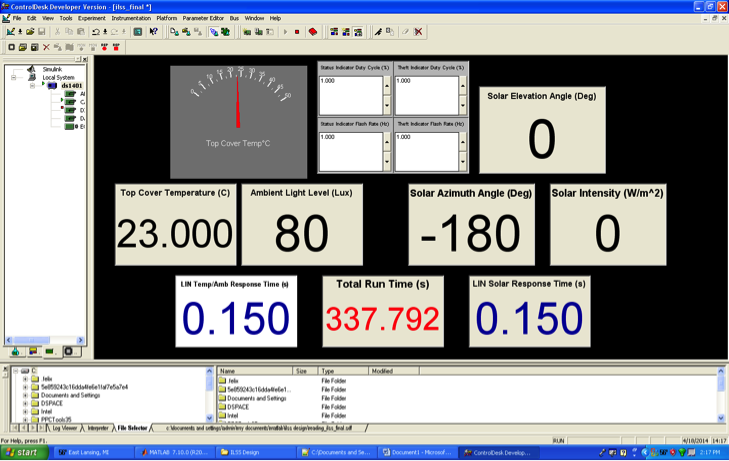Click the red REP stop square icon
729x461 pixels.
click(x=116, y=47)
